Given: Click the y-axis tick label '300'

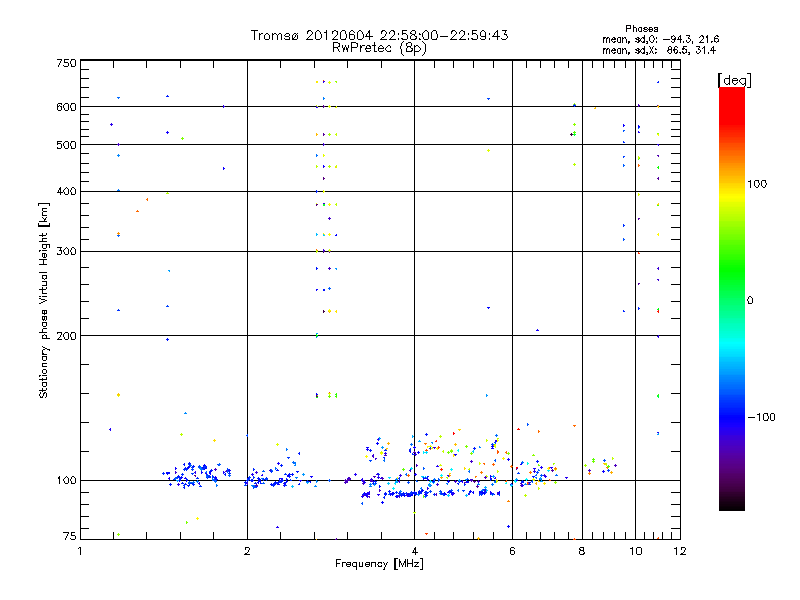Looking at the screenshot, I should tap(67, 252).
